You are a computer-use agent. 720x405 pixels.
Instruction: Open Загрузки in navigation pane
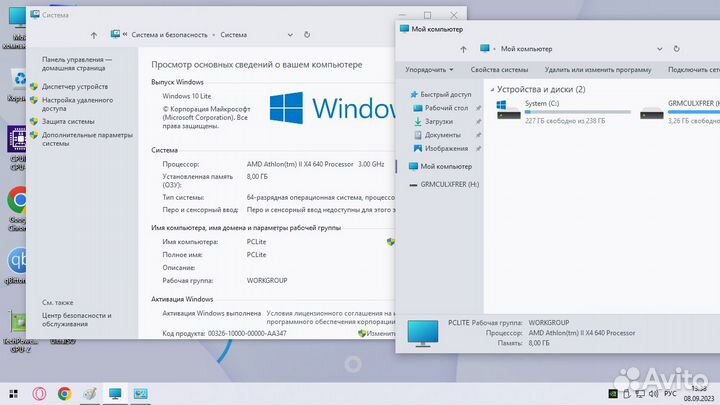[x=439, y=121]
